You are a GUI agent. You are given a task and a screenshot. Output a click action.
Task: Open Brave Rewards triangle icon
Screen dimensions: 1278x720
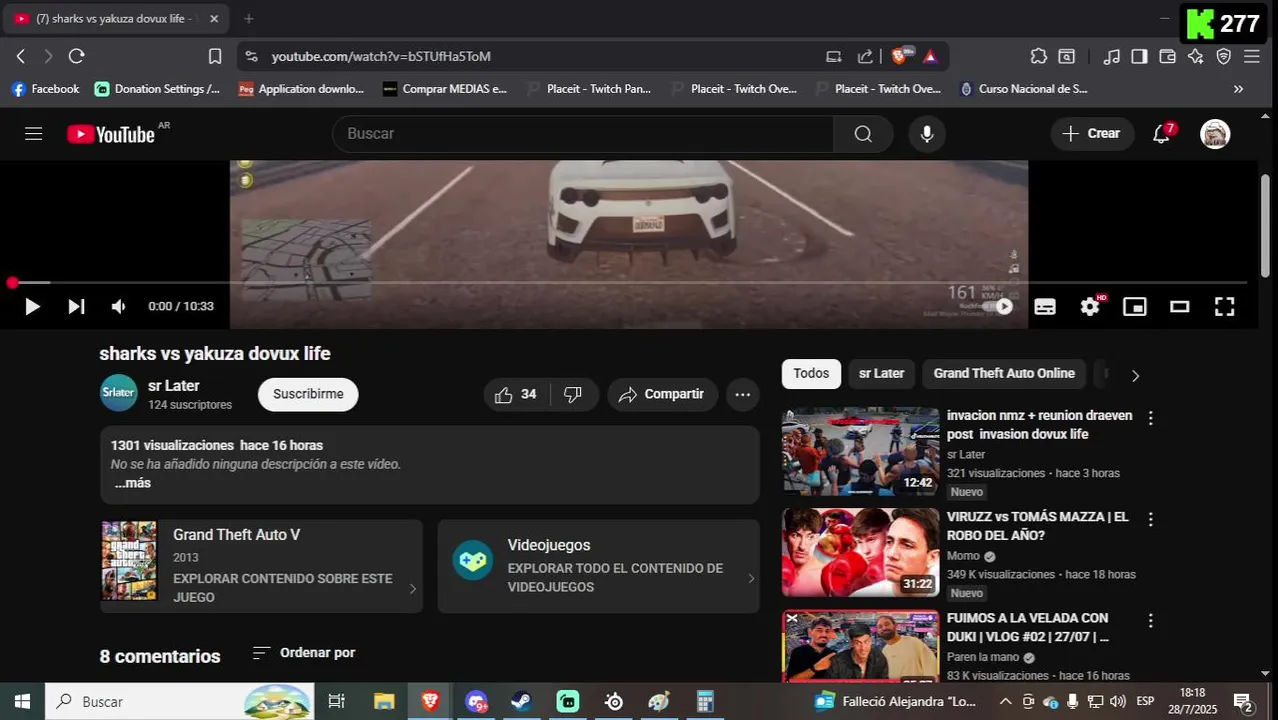tap(930, 56)
